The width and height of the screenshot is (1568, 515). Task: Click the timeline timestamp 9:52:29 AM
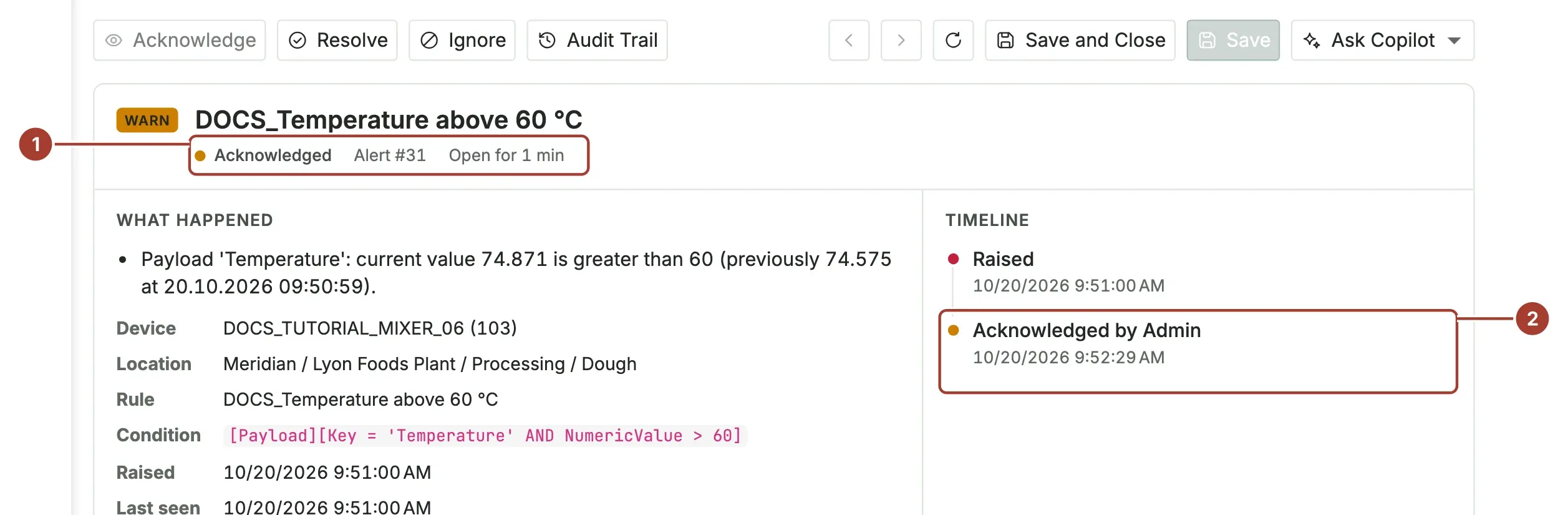(1068, 358)
